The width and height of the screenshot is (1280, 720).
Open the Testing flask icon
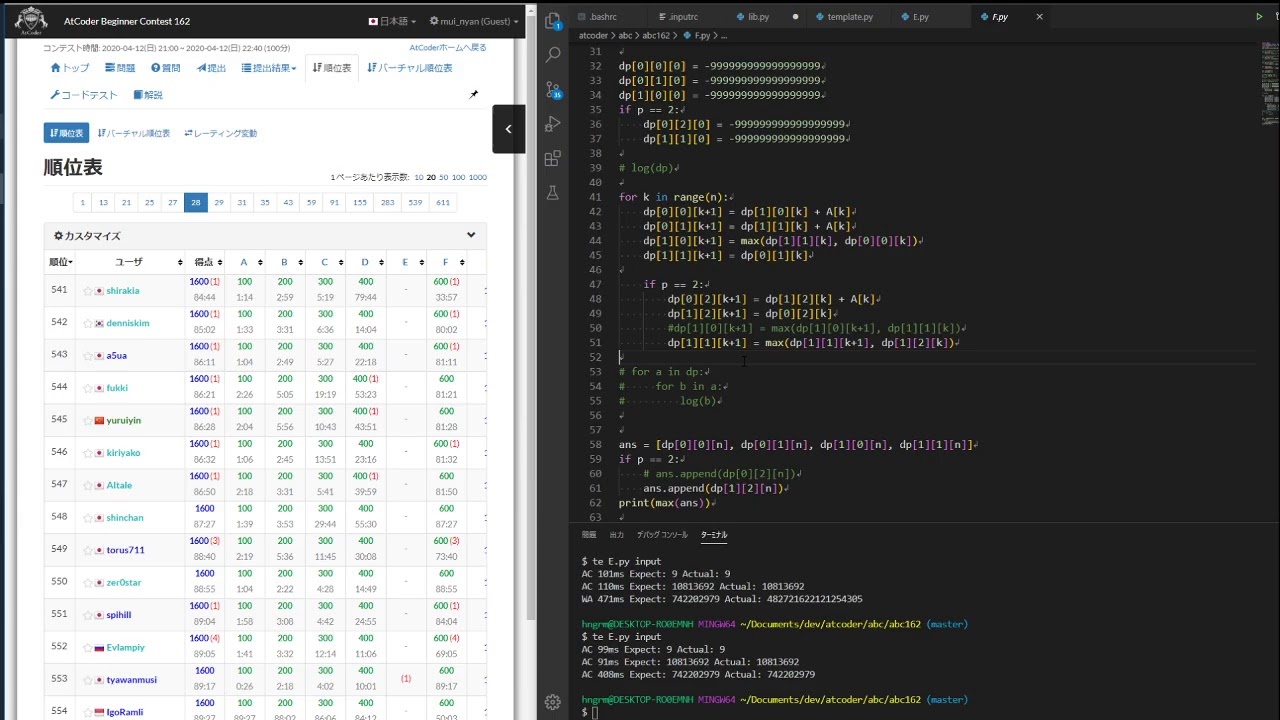pos(553,193)
